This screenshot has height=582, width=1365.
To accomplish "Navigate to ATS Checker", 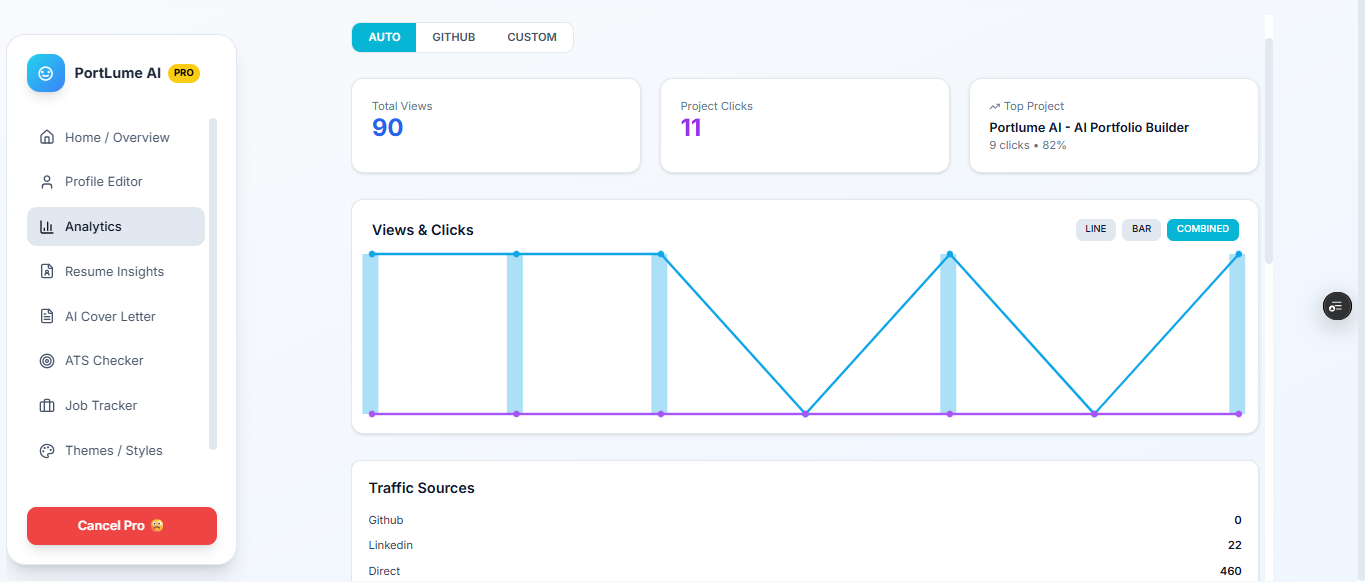I will (116, 361).
